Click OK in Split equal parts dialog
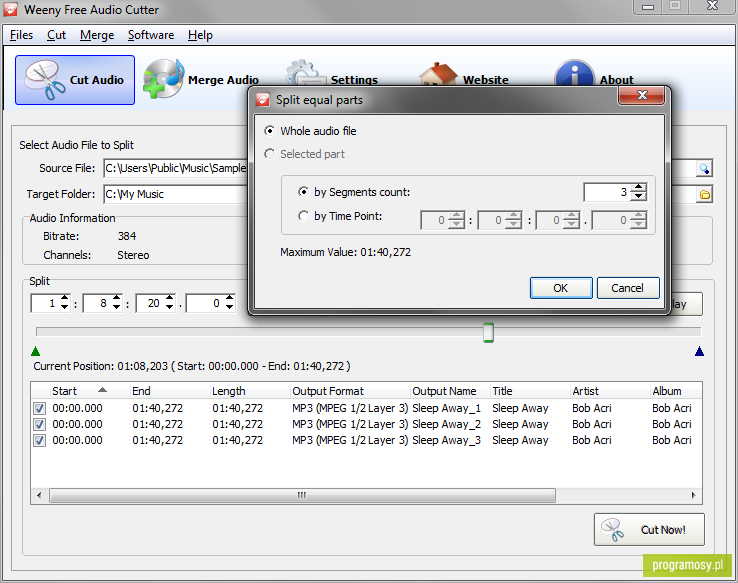The width and height of the screenshot is (738, 583). point(561,288)
